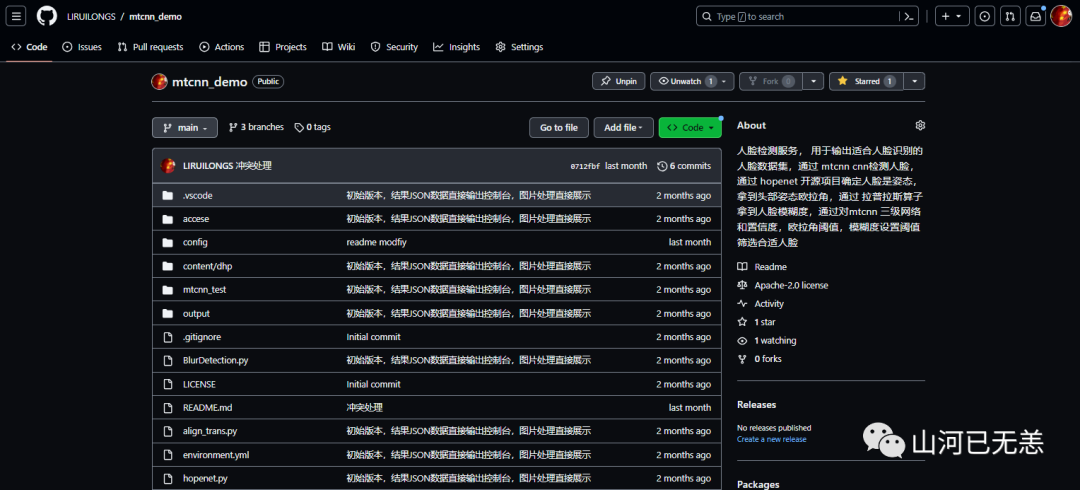Screen dimensions: 1080x490
Task: Switch to the Insights tab
Action: pos(457,47)
